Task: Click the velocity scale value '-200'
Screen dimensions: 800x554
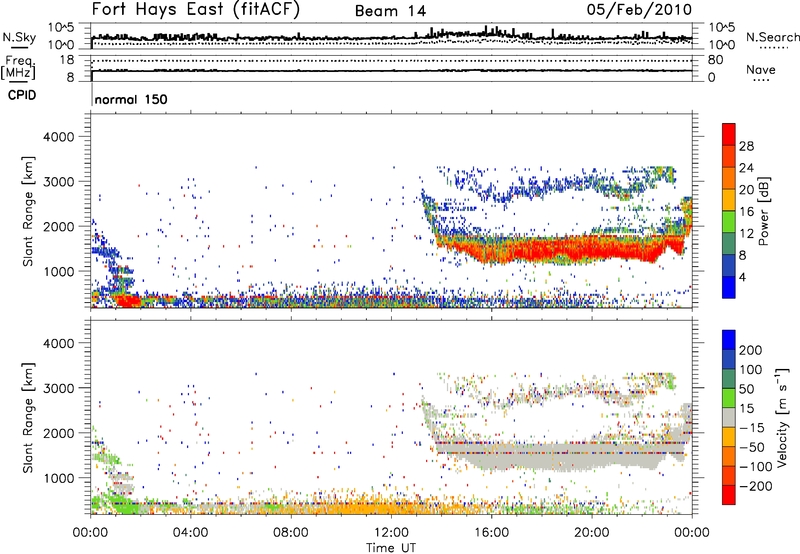Action: pos(756,486)
